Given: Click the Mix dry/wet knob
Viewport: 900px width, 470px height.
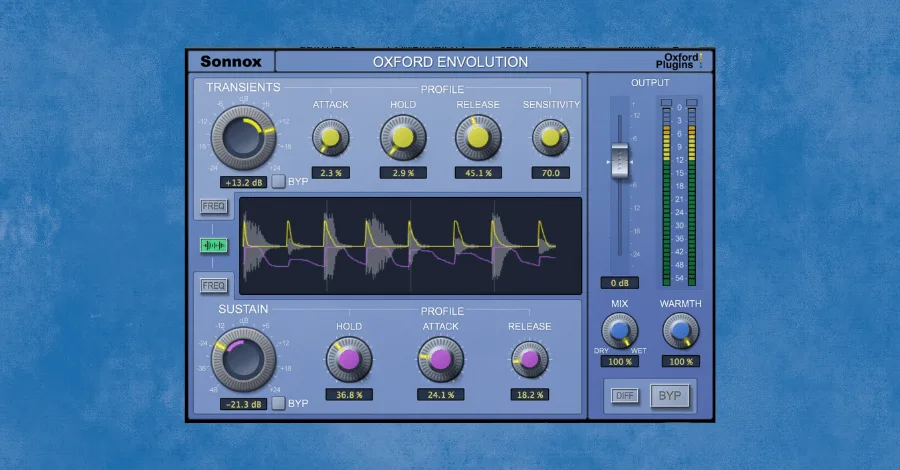Looking at the screenshot, I should click(619, 331).
